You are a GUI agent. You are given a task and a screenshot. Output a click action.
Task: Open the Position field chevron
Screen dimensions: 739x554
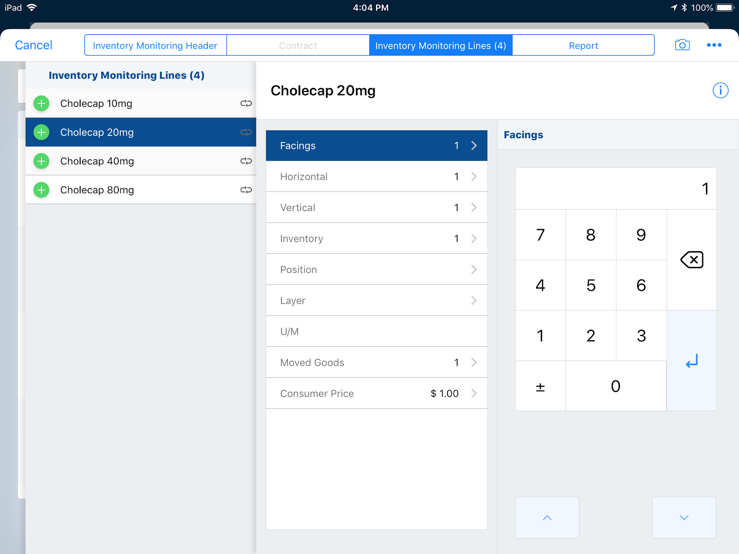[x=473, y=270]
